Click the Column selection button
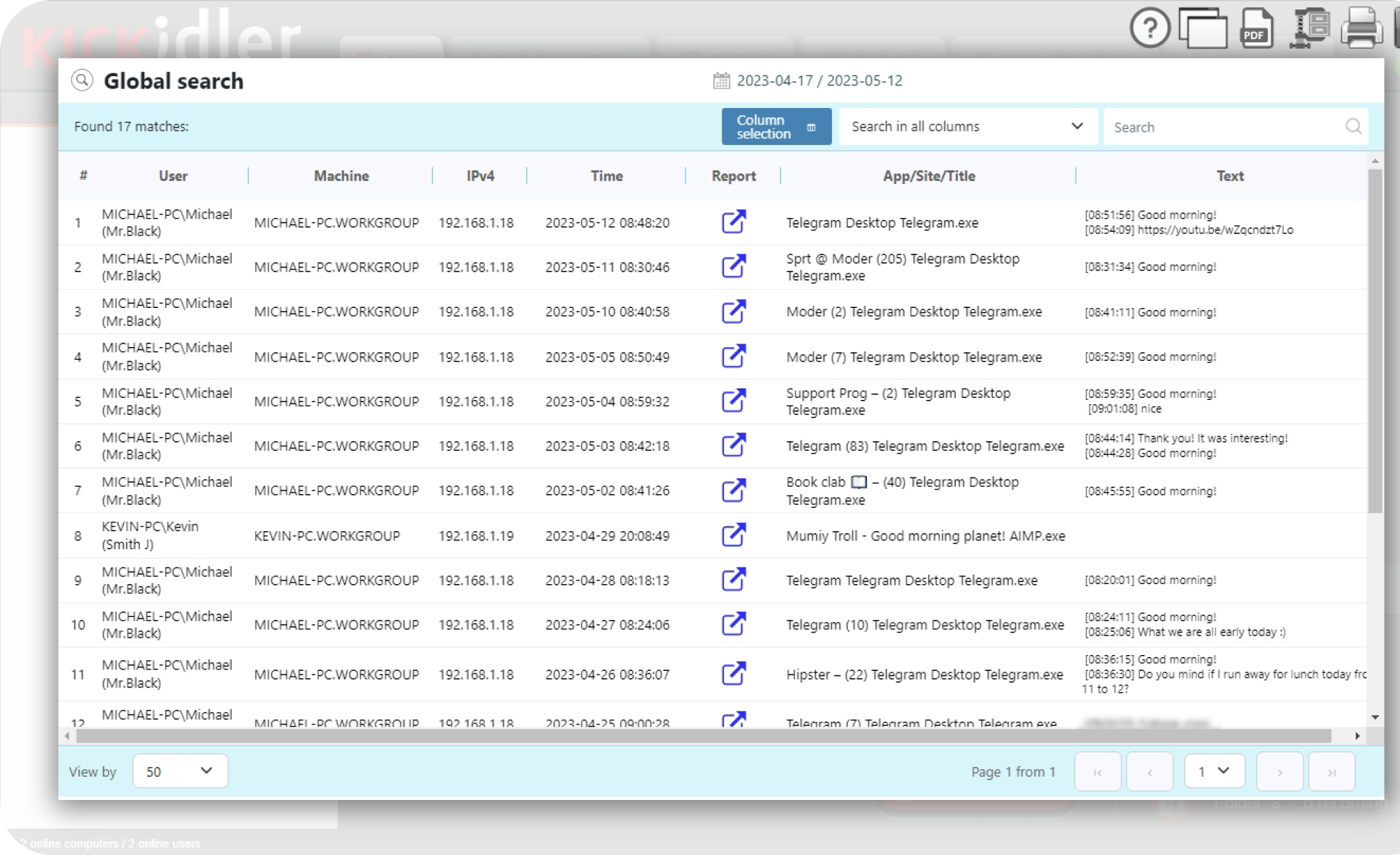The width and height of the screenshot is (1400, 855). (x=776, y=127)
